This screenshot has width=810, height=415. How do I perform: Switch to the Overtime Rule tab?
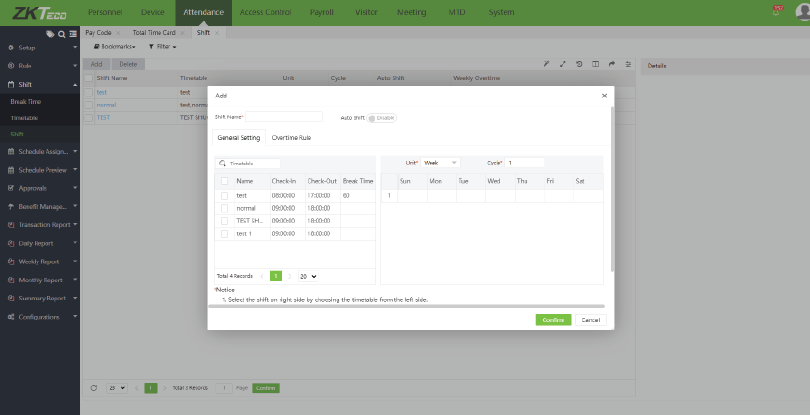291,138
